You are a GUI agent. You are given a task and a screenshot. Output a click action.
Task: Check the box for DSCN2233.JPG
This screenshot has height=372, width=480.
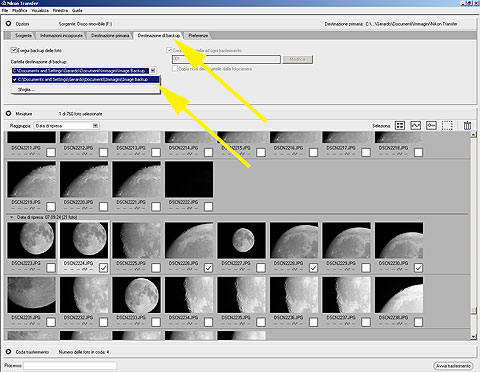pyautogui.click(x=156, y=322)
